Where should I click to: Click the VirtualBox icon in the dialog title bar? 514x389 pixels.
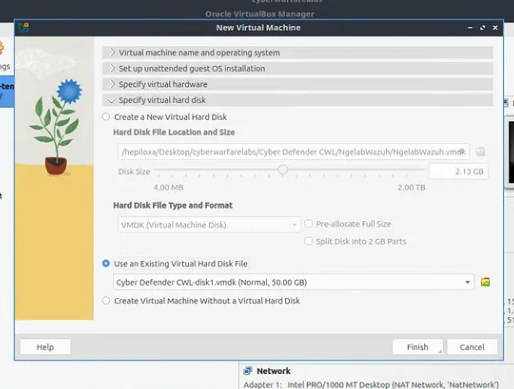[24, 28]
